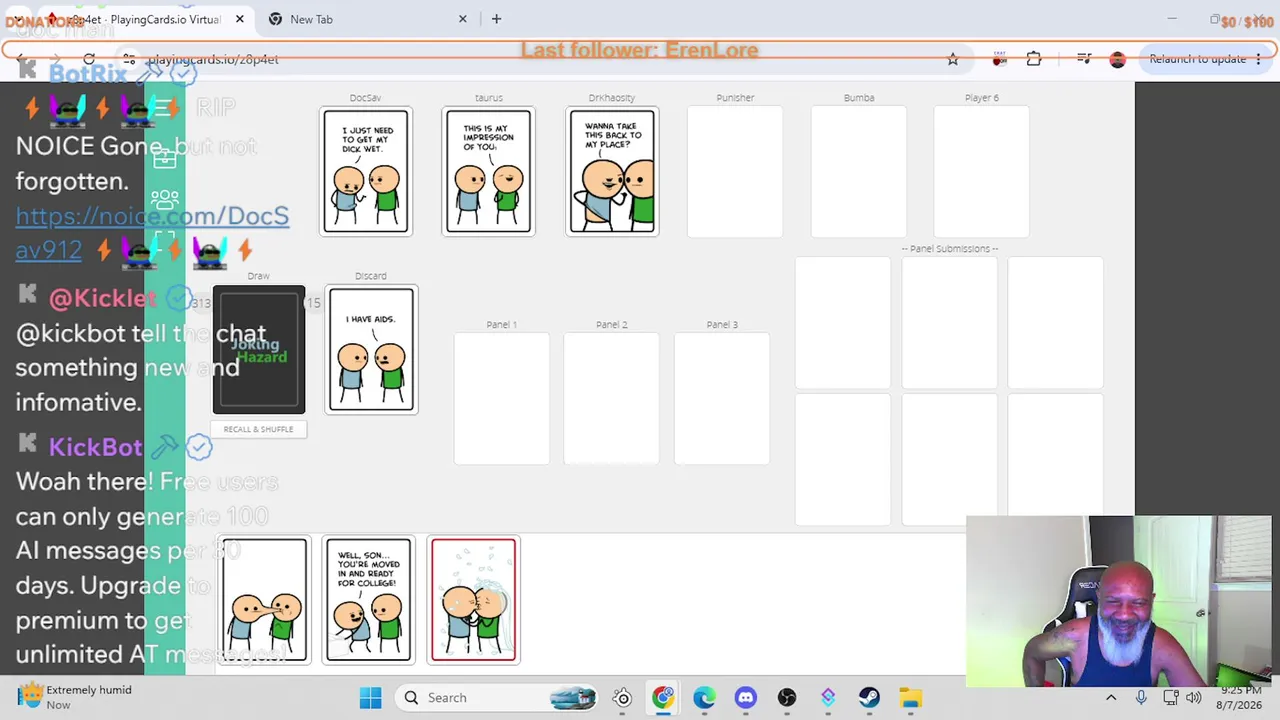This screenshot has width=1280, height=720.
Task: Open Steam from the taskbar
Action: point(869,698)
